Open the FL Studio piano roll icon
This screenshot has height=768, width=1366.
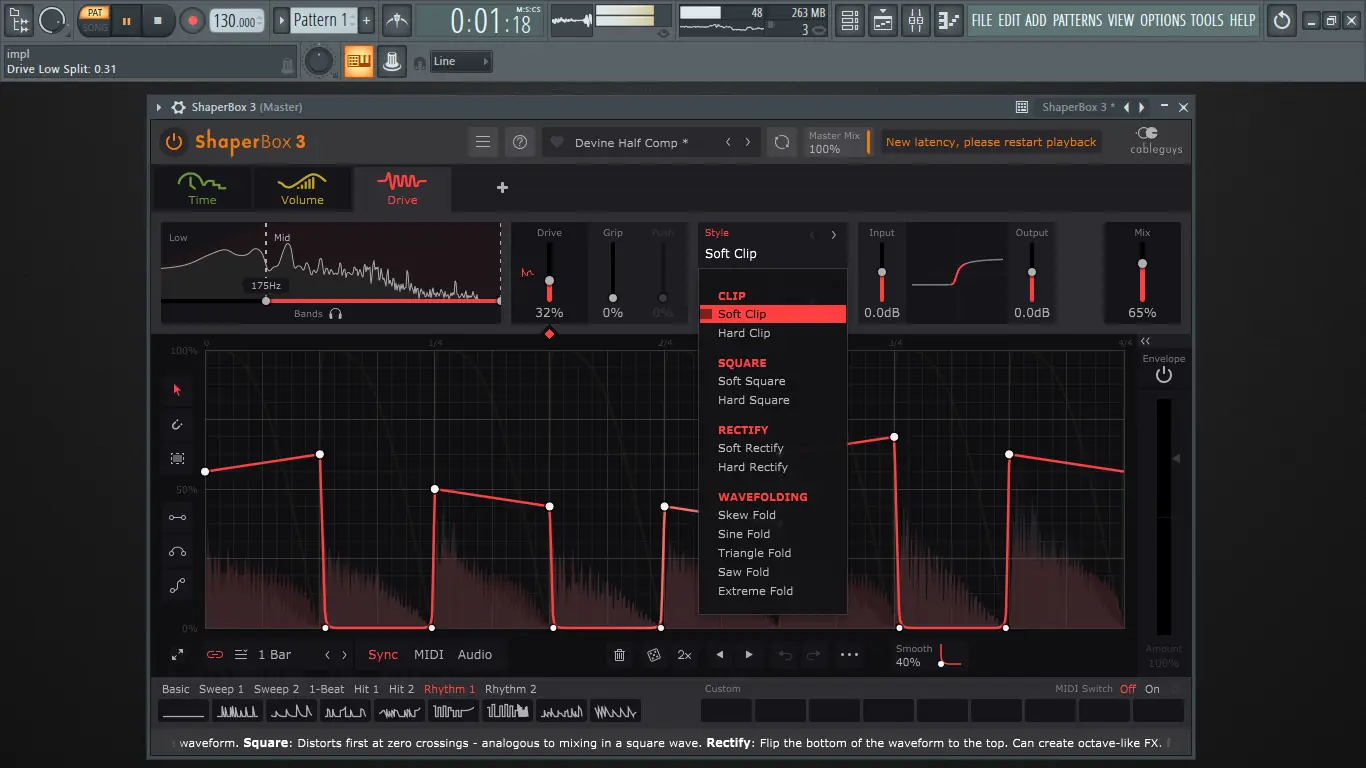tap(949, 20)
